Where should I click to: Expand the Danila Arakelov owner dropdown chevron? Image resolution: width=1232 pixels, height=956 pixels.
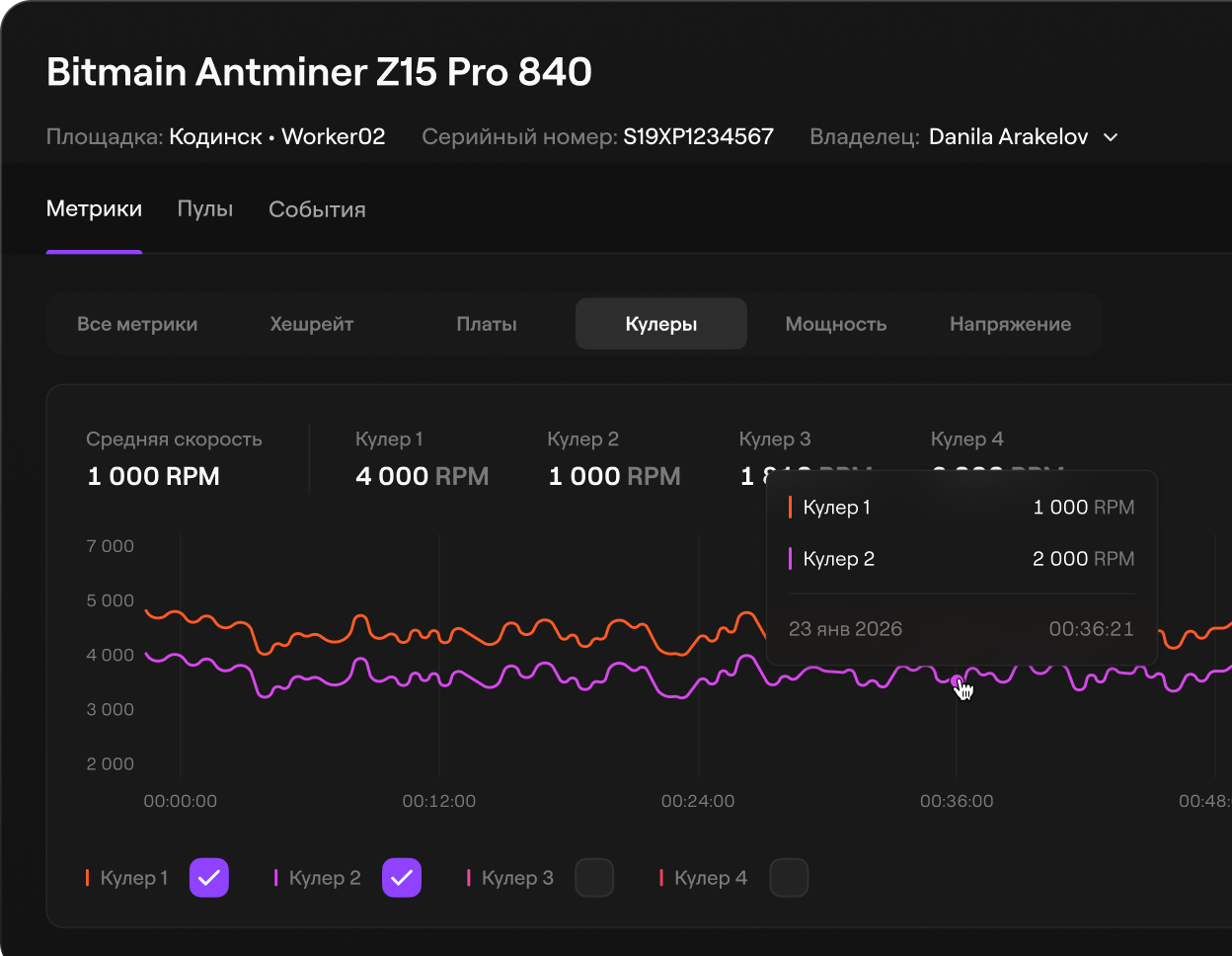1111,137
